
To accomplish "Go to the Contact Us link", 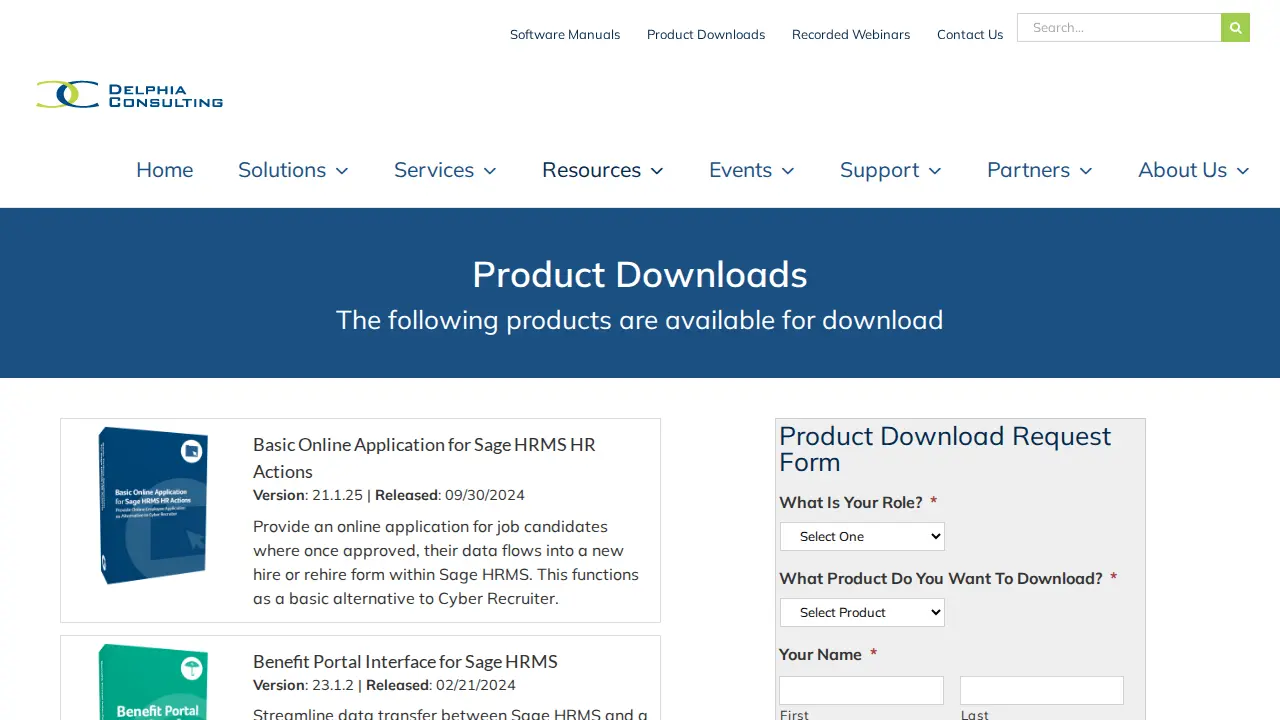I will tap(970, 35).
